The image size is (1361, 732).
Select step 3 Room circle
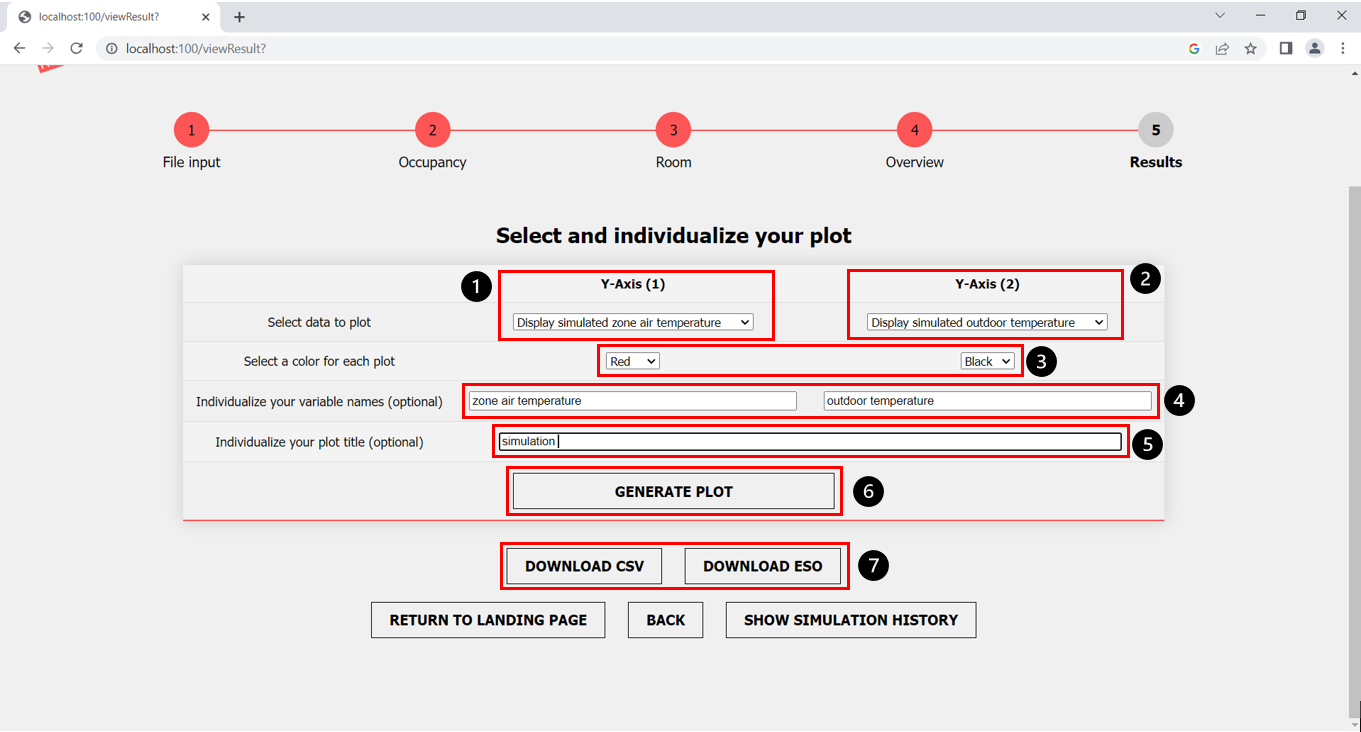[x=673, y=130]
